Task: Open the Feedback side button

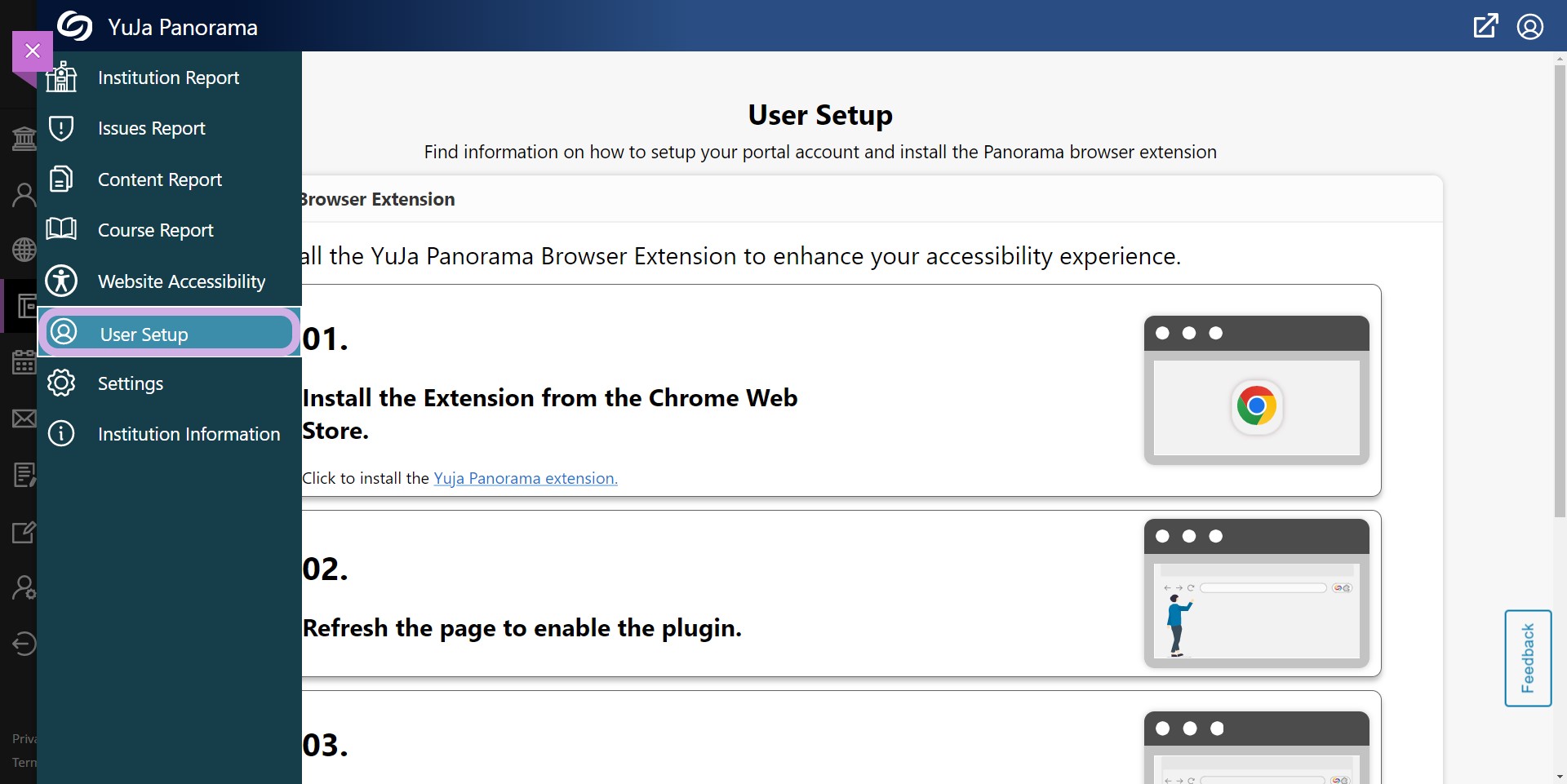Action: point(1527,658)
